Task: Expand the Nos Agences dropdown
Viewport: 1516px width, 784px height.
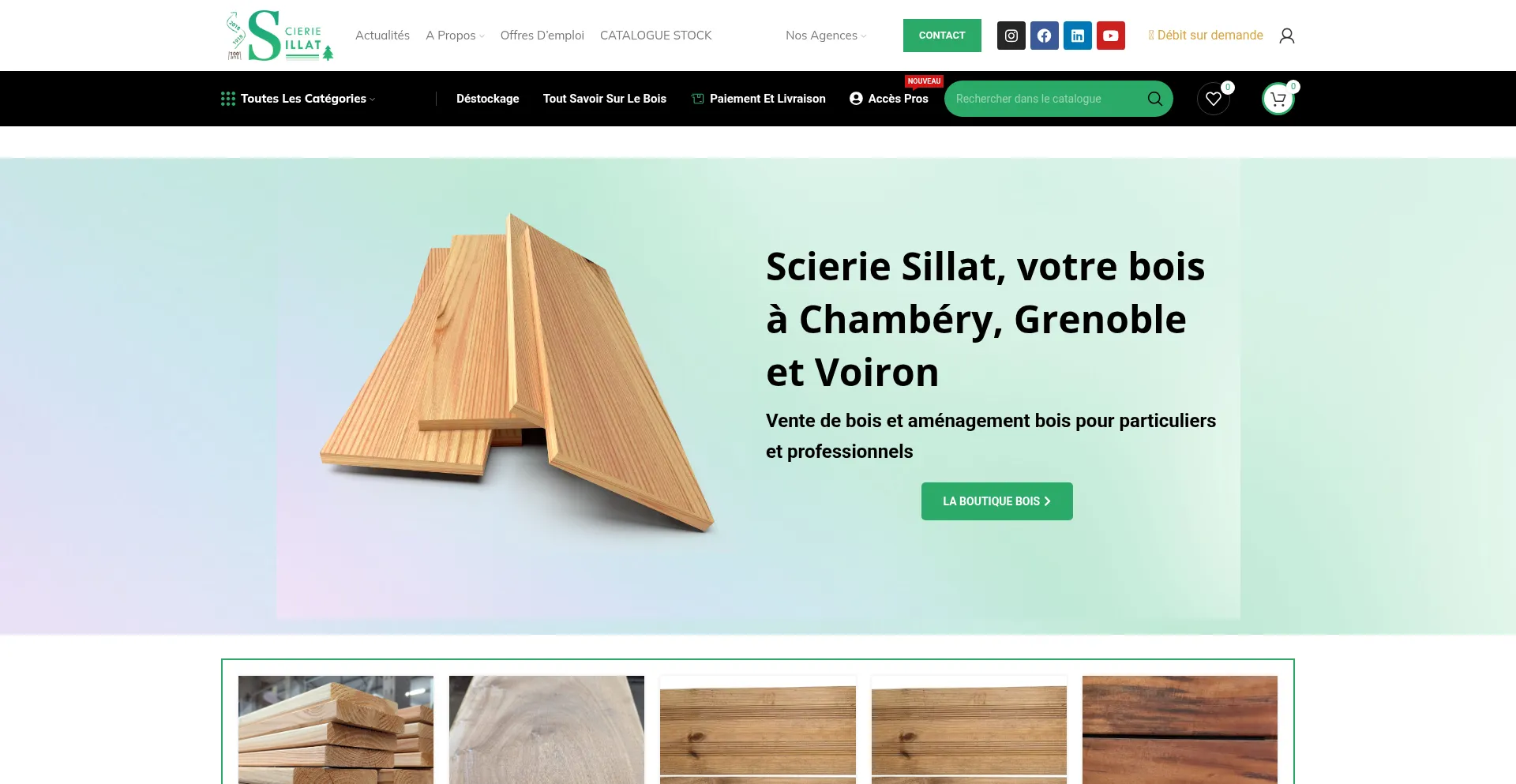Action: pyautogui.click(x=826, y=36)
